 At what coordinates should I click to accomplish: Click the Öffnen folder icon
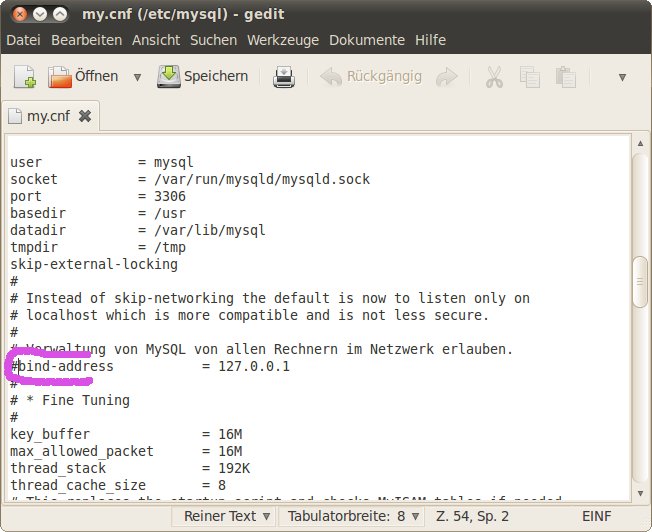point(61,77)
